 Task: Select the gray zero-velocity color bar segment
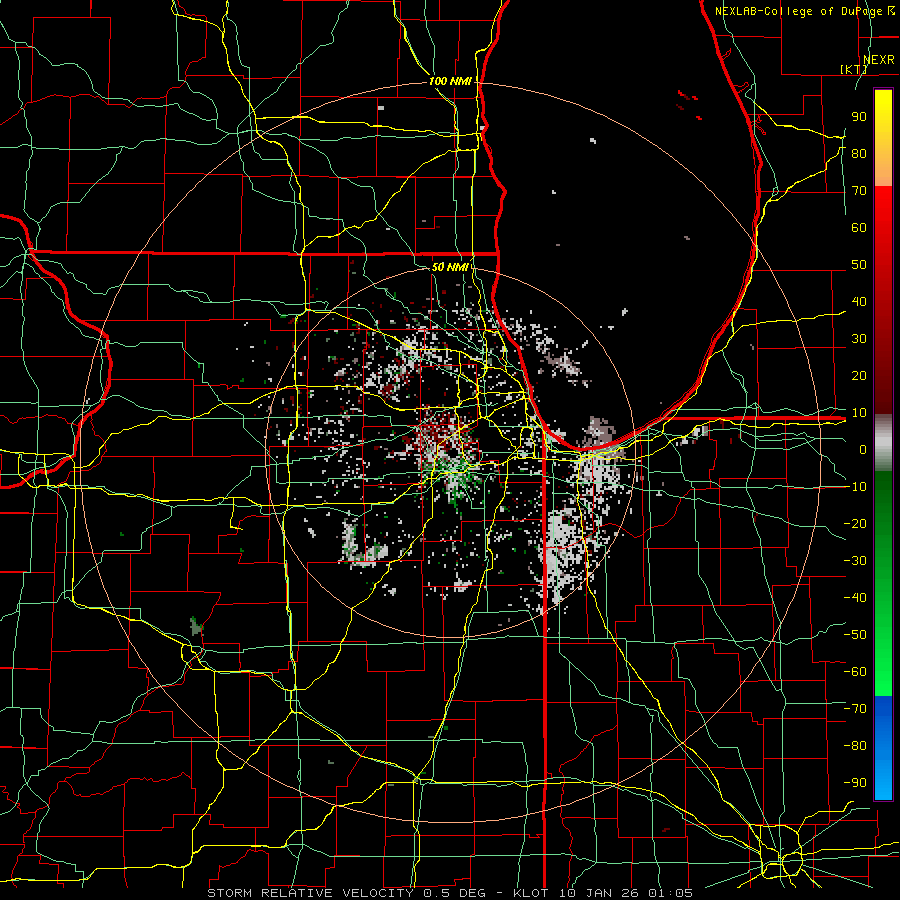[x=883, y=442]
